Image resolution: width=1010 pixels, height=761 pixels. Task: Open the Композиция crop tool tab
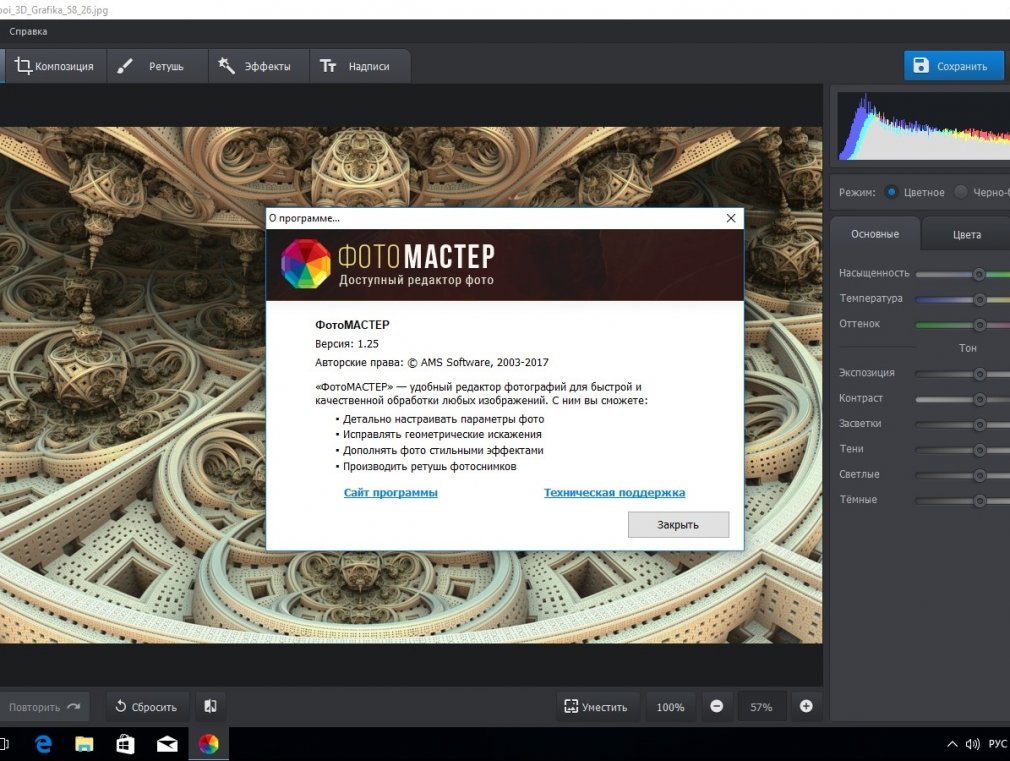click(x=54, y=66)
